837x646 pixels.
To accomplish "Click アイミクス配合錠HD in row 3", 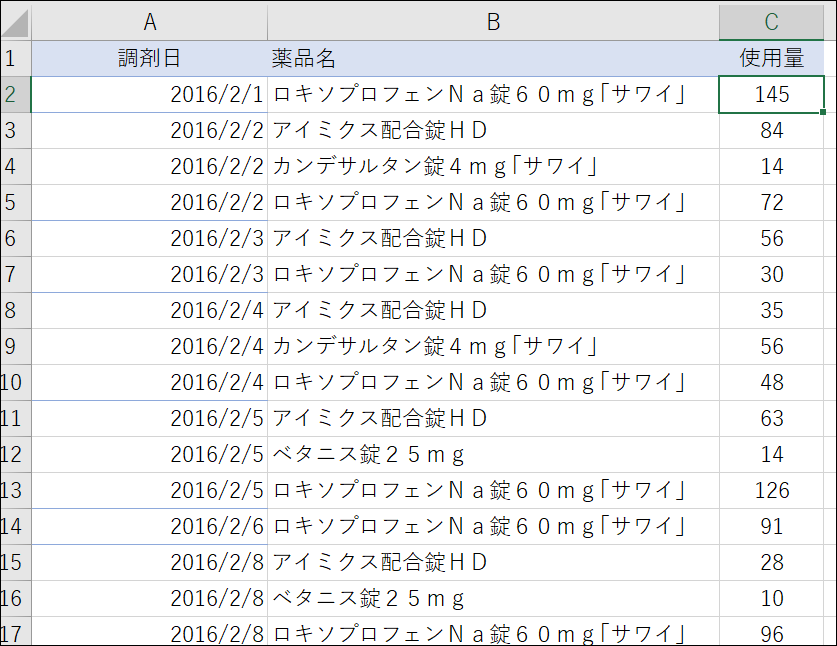I will pyautogui.click(x=493, y=130).
